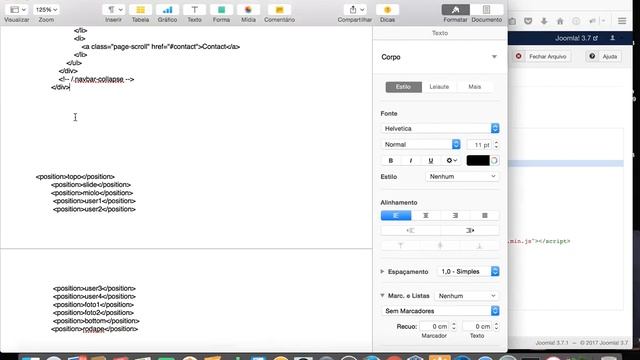
Task: Open the browser hamburger menu
Action: pyautogui.click(x=622, y=21)
